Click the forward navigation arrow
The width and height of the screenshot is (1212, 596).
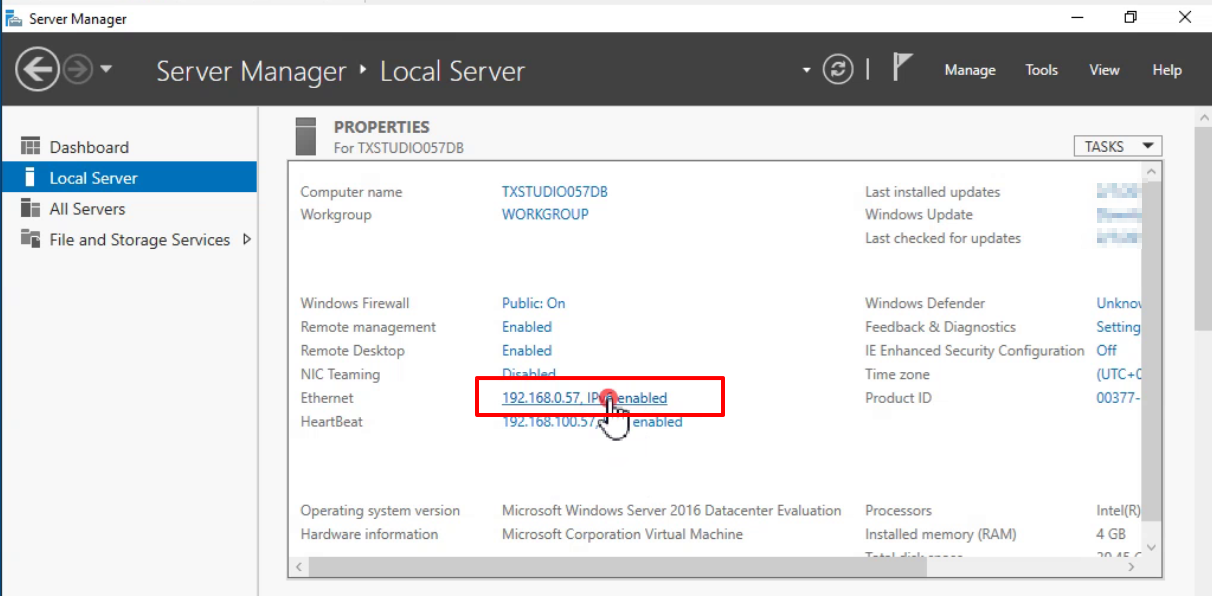point(78,70)
